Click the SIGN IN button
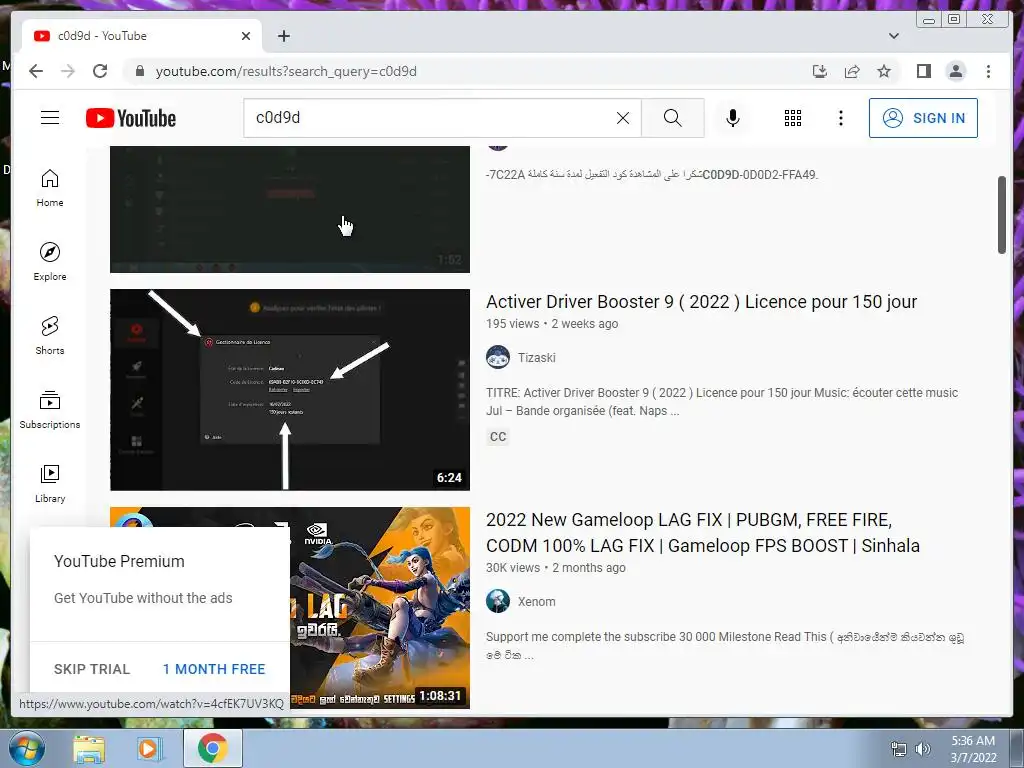The height and width of the screenshot is (768, 1024). 923,118
